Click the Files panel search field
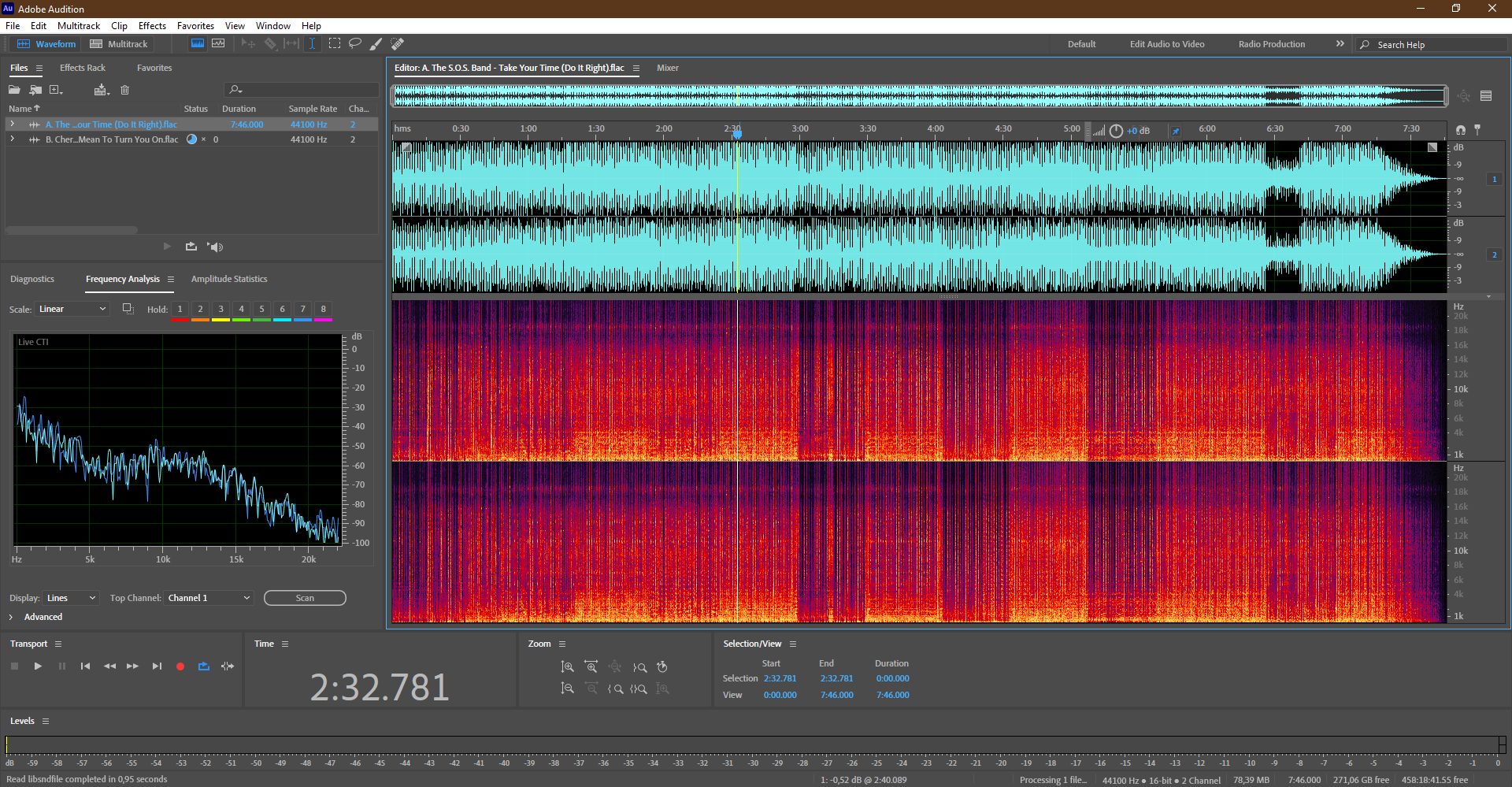This screenshot has height=787, width=1512. point(302,90)
